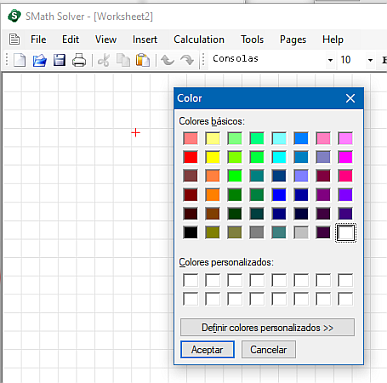
Task: Save the worksheet using the floppy icon
Action: [x=59, y=60]
